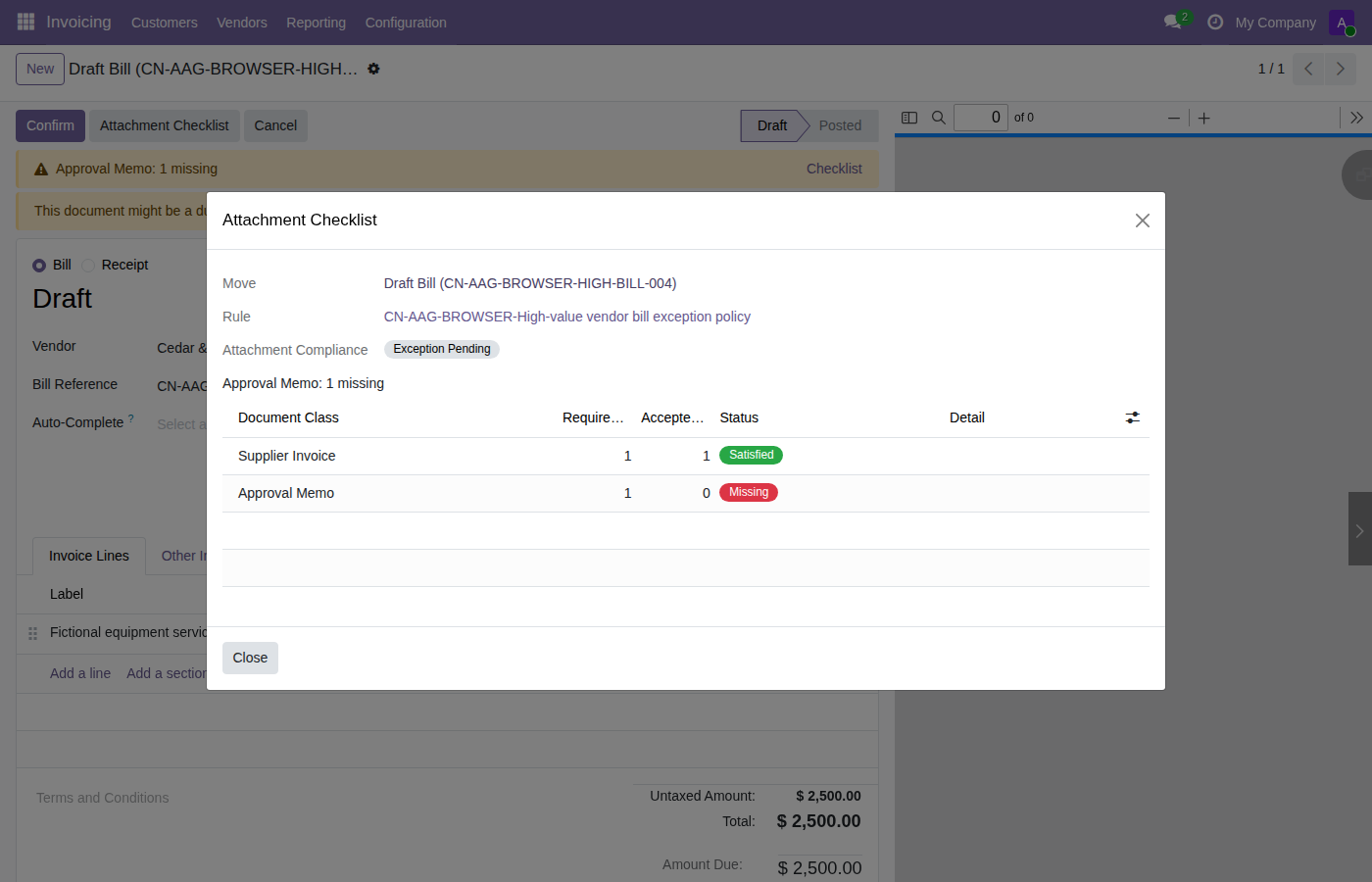Click the PDF page number field

(981, 118)
